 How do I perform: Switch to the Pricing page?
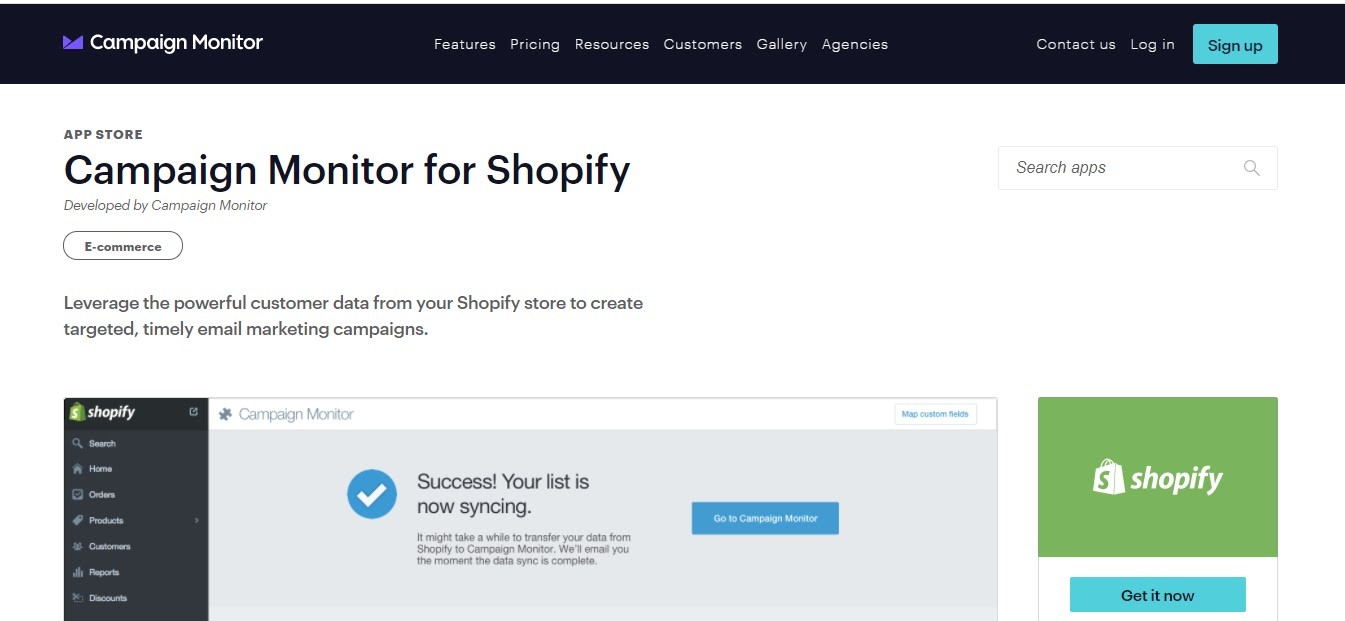[x=535, y=44]
